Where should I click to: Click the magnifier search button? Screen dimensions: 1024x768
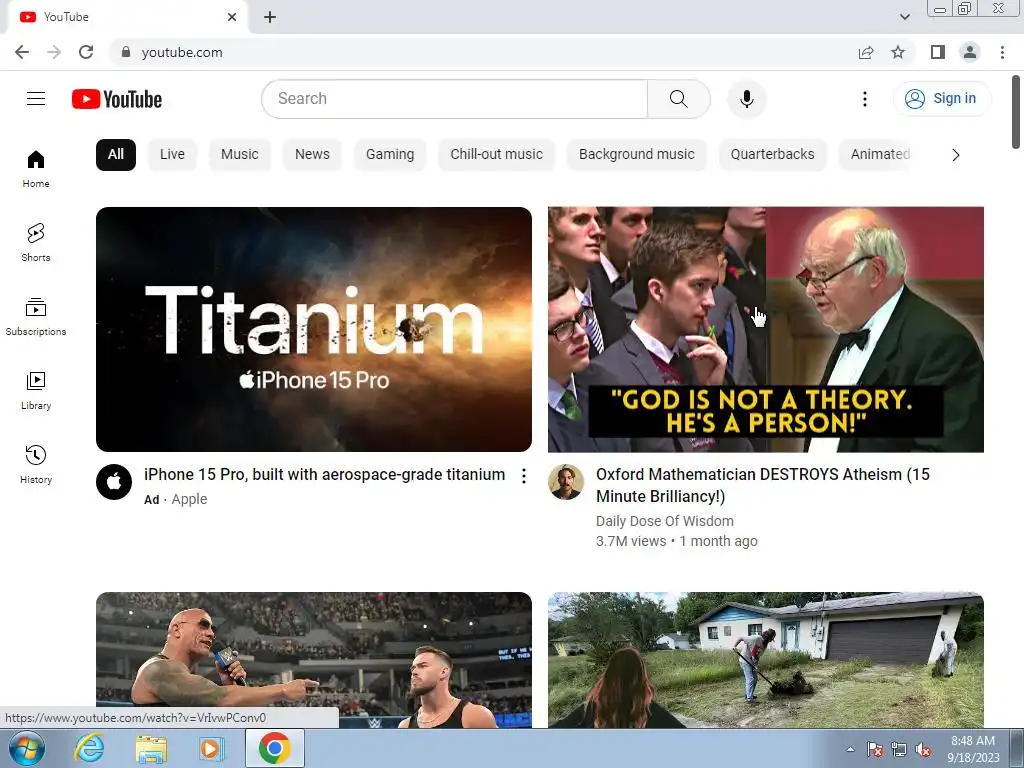click(x=679, y=99)
